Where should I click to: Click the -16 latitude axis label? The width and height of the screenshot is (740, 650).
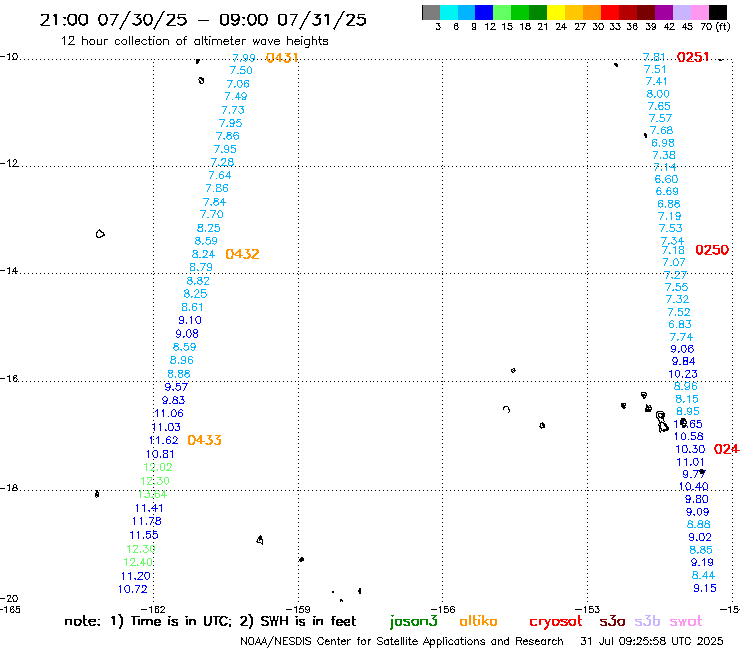click(9, 379)
